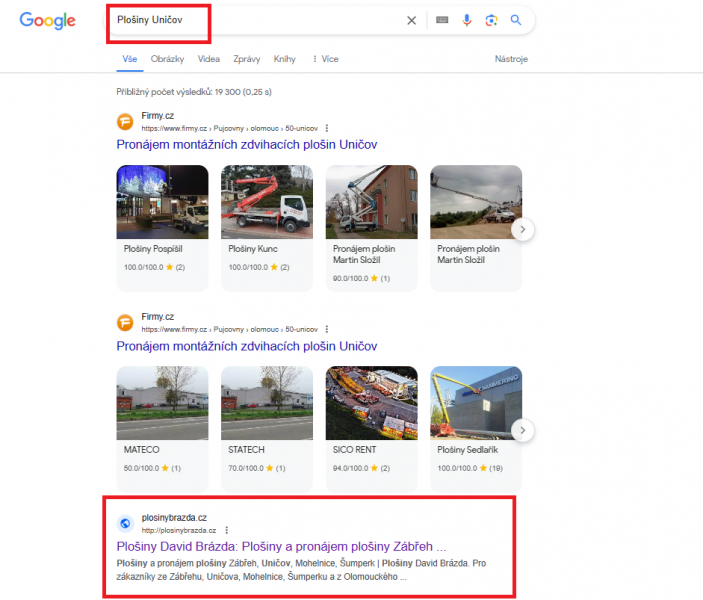
Task: Click the Plošiny Kunc card title
Action: pyautogui.click(x=253, y=248)
